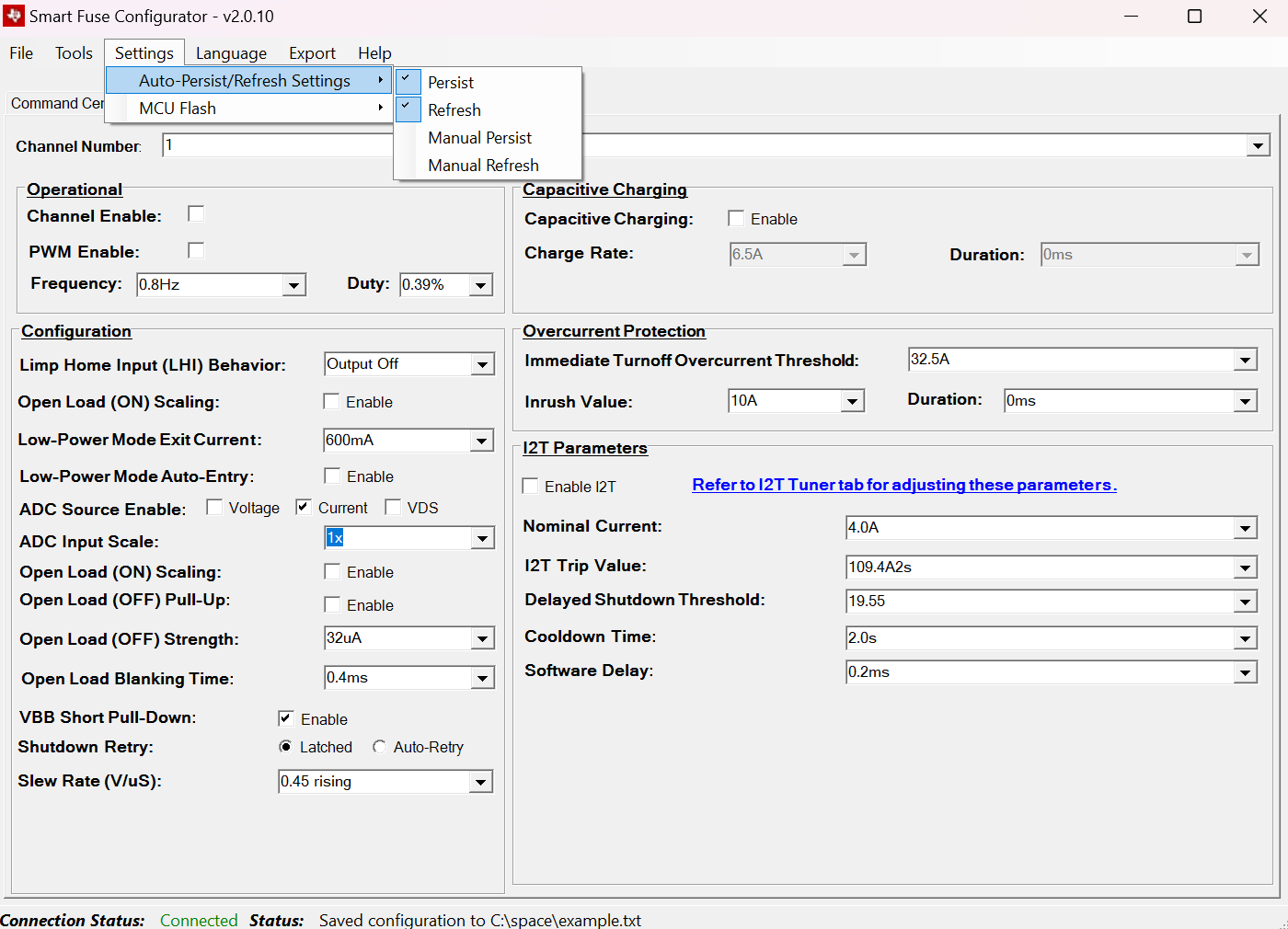
Task: Expand the Limp Home Input Behavior dropdown
Action: pyautogui.click(x=482, y=365)
